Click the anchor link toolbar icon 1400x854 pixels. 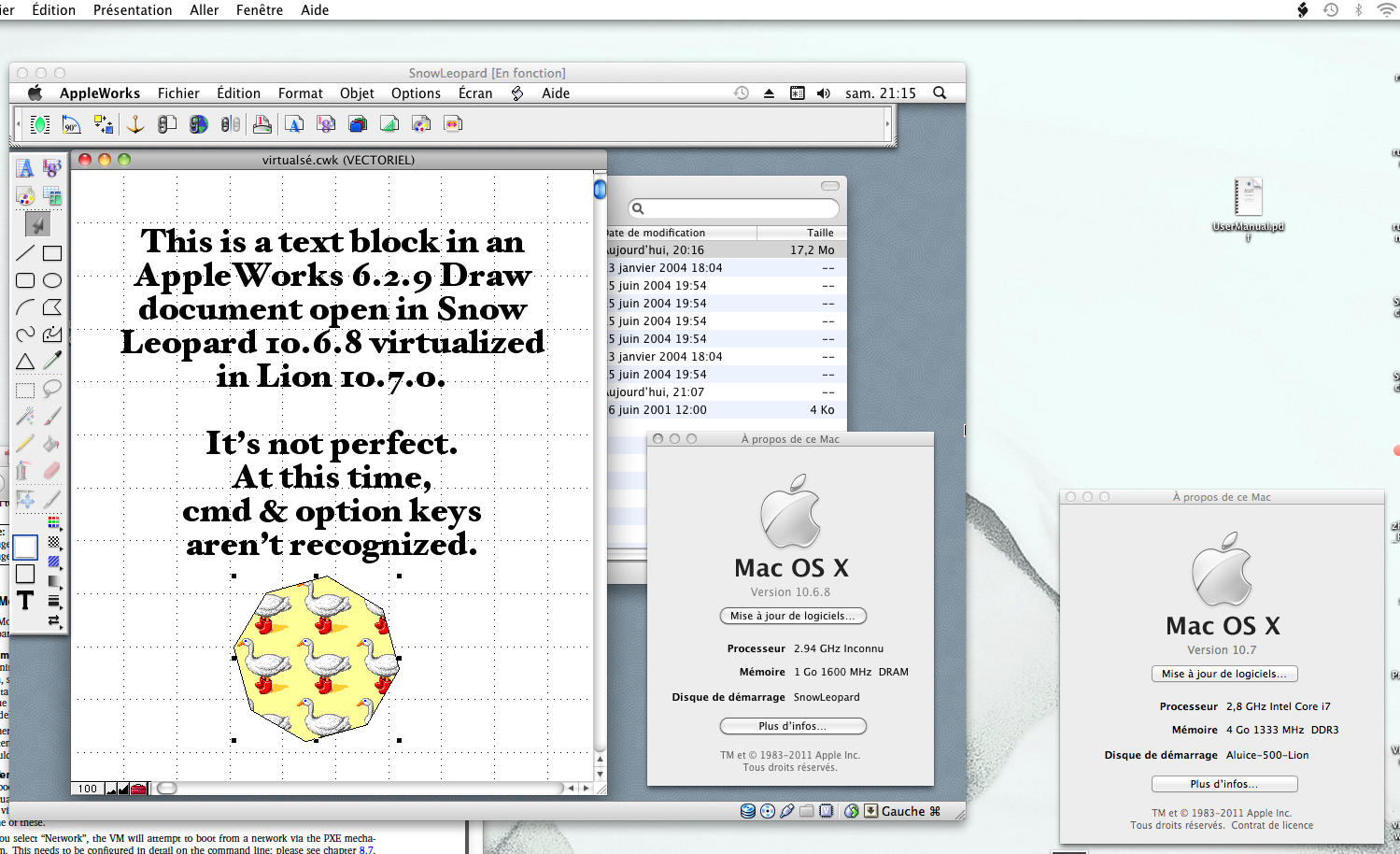click(x=135, y=124)
